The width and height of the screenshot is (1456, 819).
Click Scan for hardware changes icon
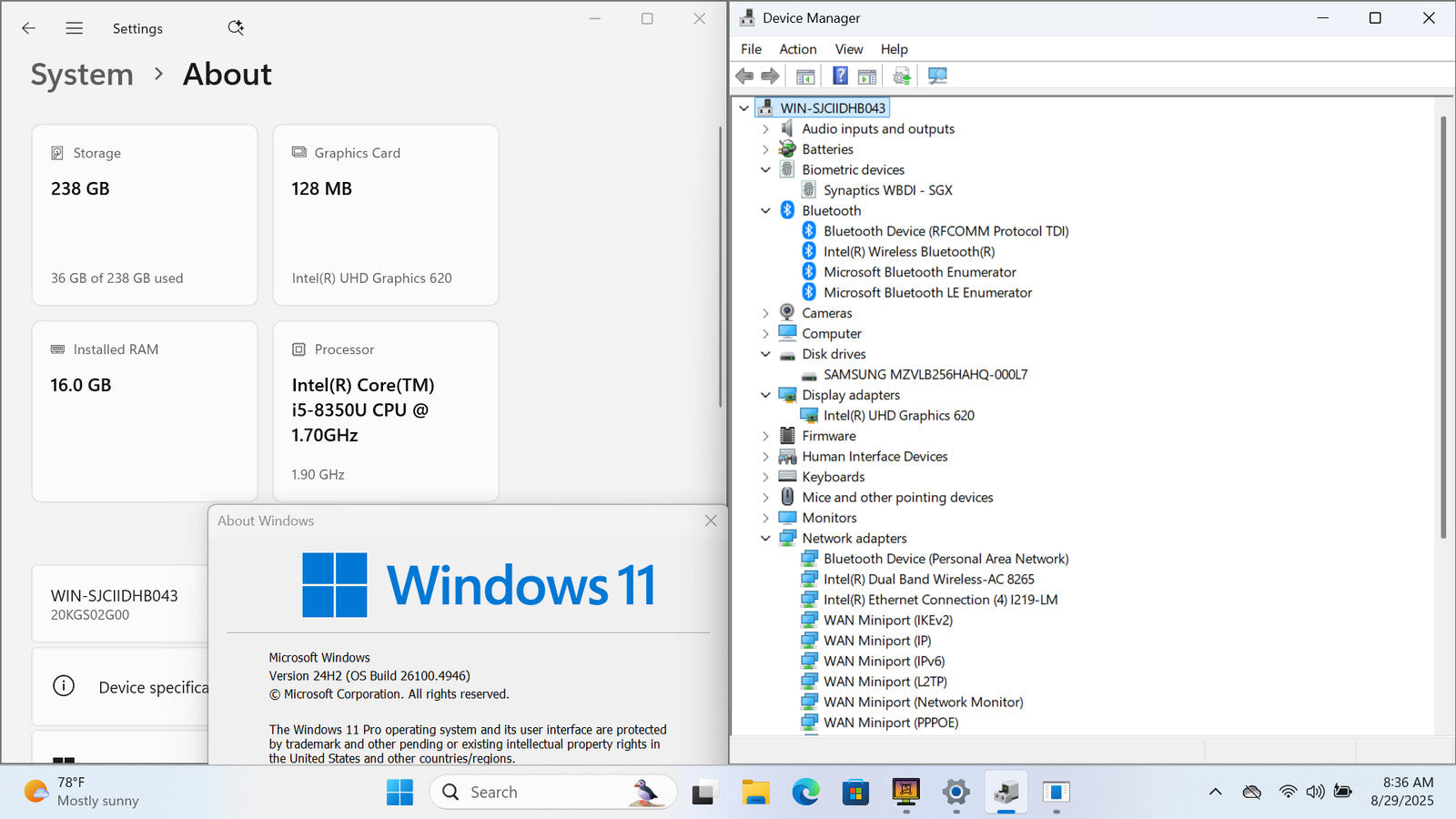coord(937,76)
